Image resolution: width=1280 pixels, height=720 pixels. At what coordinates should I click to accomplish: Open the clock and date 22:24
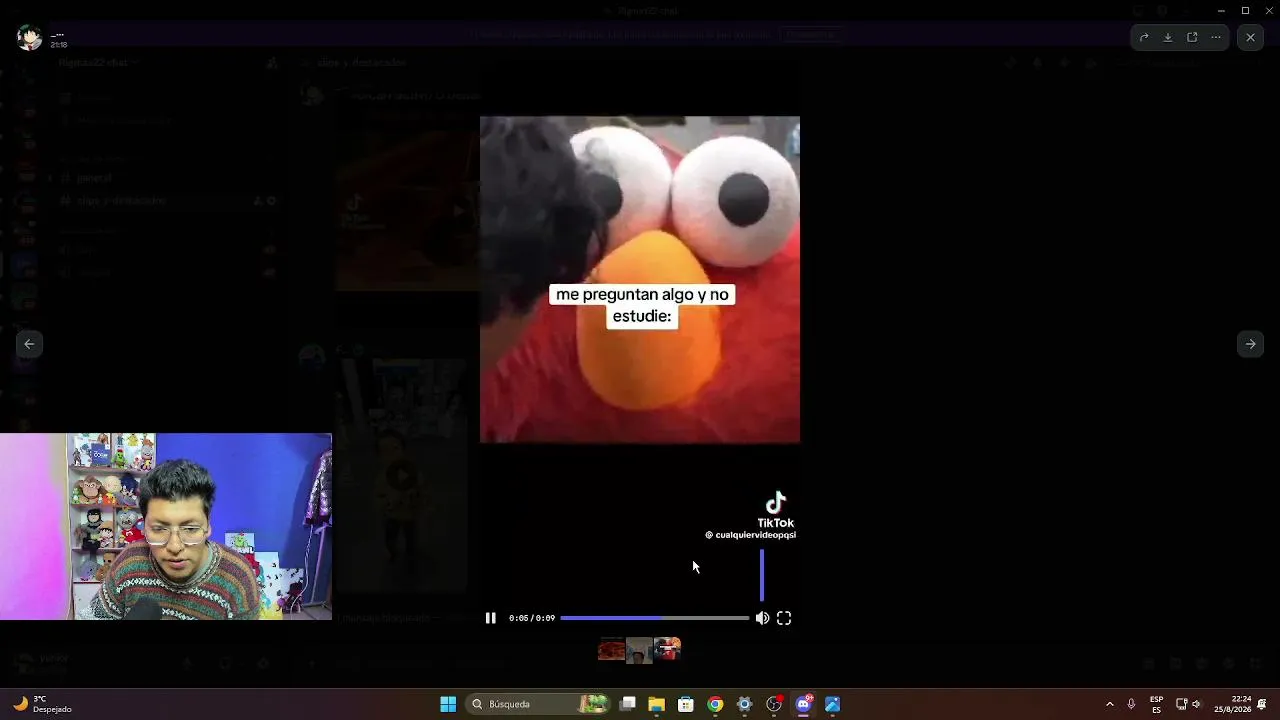point(1232,704)
